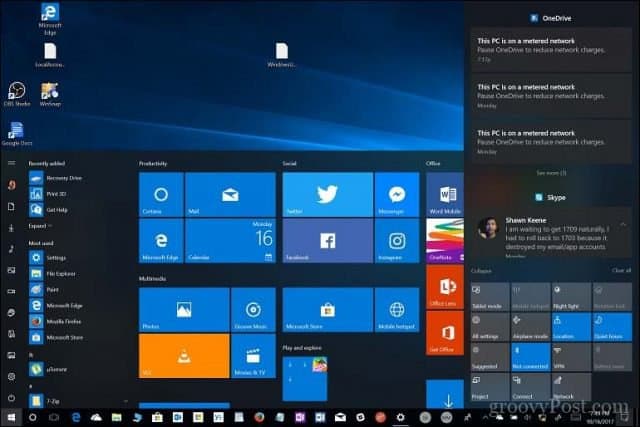Open Paint from Most used list

78,289
